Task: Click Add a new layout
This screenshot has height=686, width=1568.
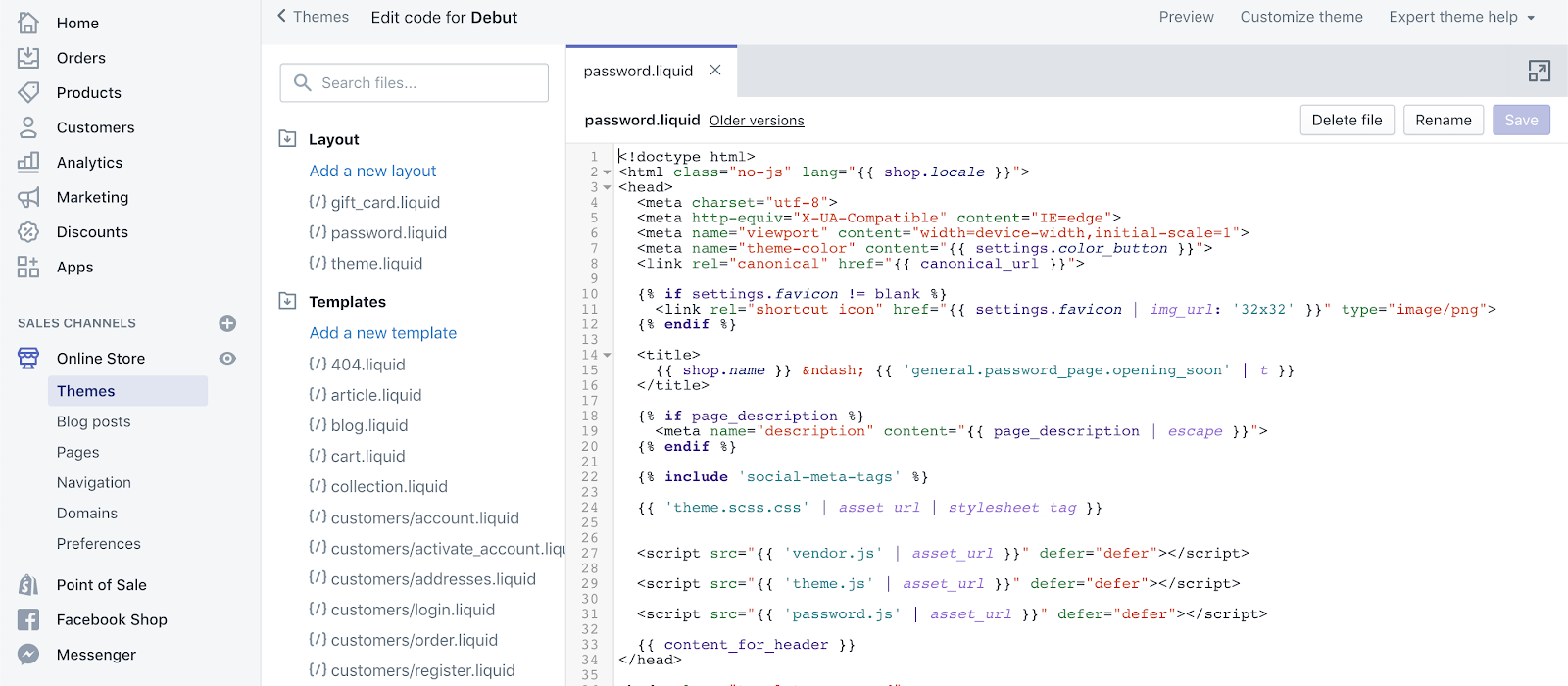Action: [372, 171]
